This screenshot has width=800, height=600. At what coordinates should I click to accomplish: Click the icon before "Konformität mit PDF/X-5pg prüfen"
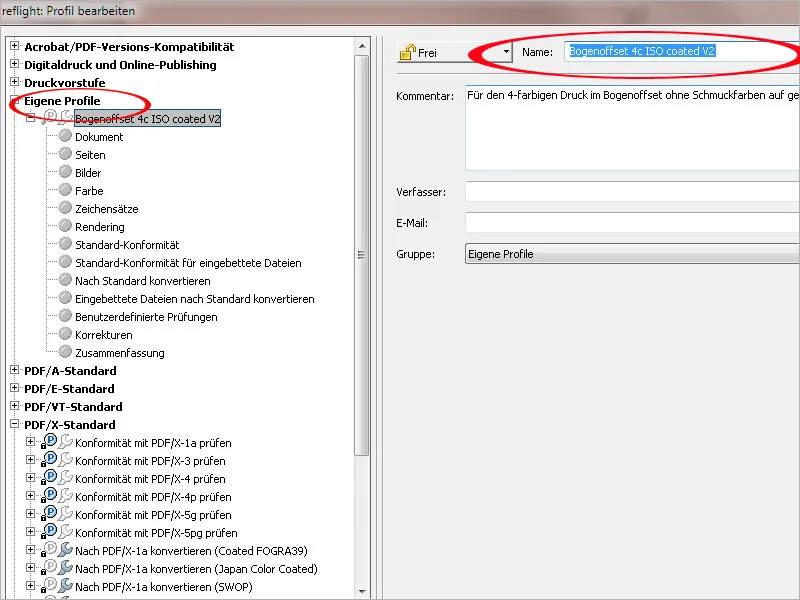49,533
